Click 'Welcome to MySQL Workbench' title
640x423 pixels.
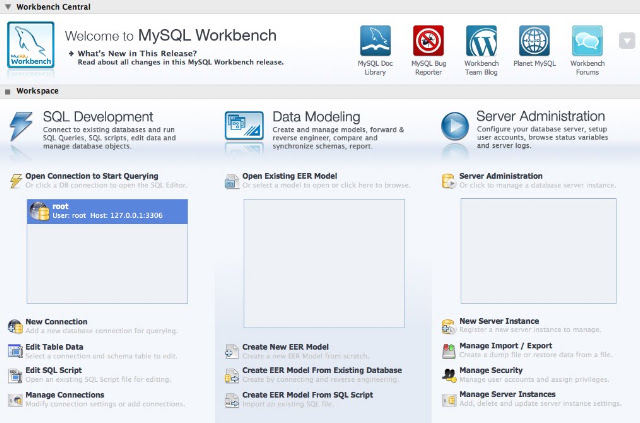pos(171,36)
